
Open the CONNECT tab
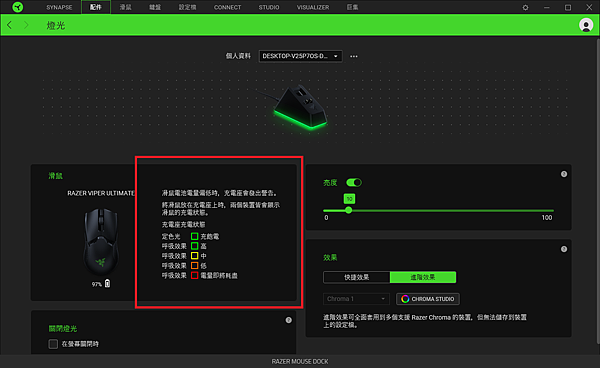click(227, 7)
